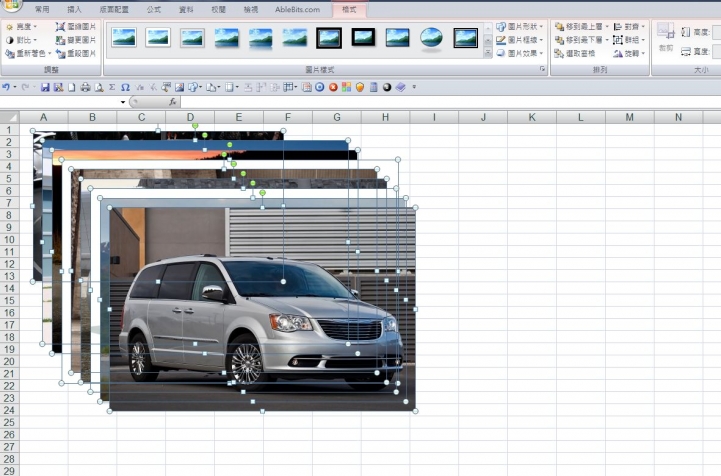Switch to the 版面配置 Page Layout tab
The width and height of the screenshot is (721, 476).
[x=114, y=9]
